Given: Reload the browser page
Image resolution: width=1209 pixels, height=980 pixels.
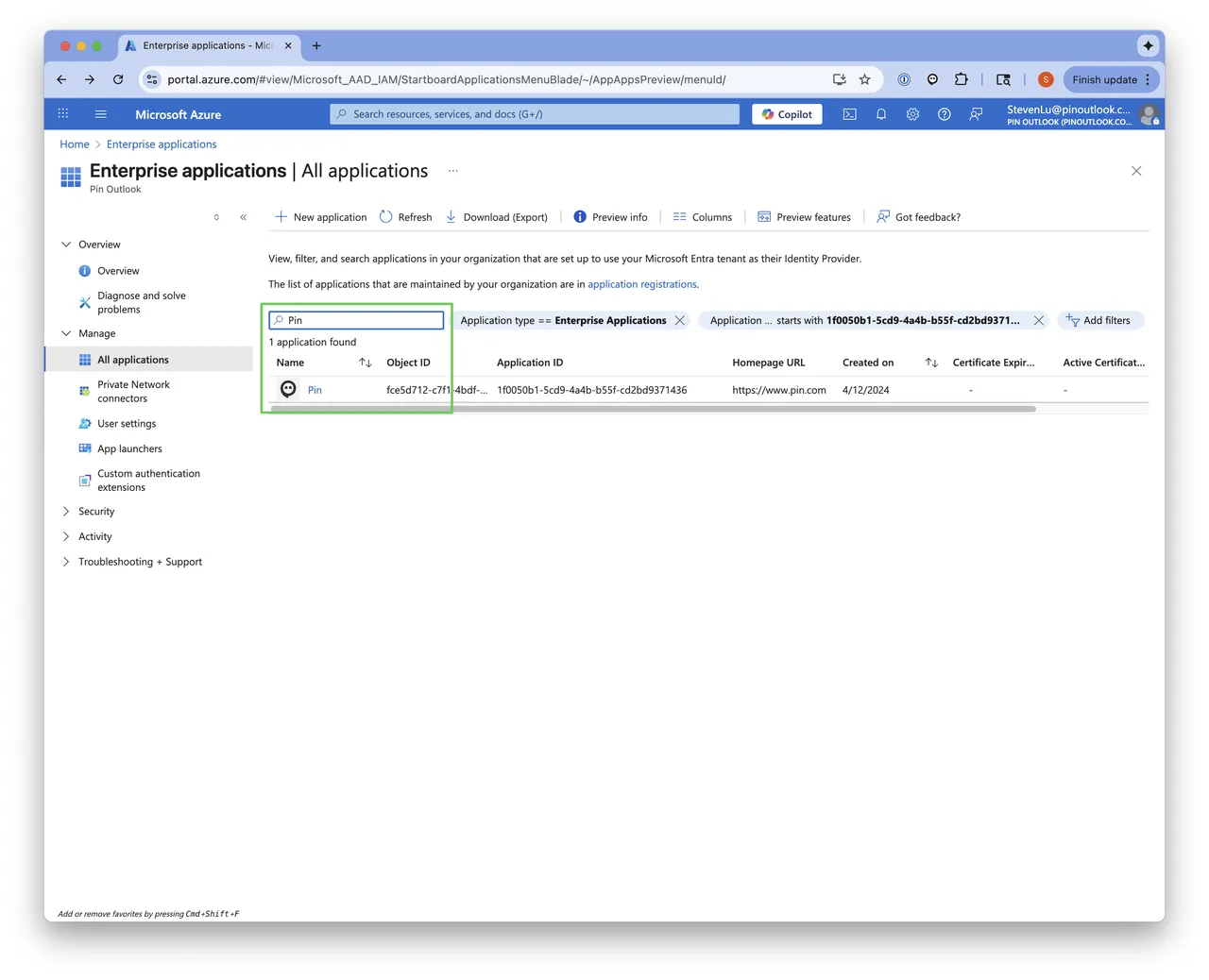Looking at the screenshot, I should click(118, 79).
